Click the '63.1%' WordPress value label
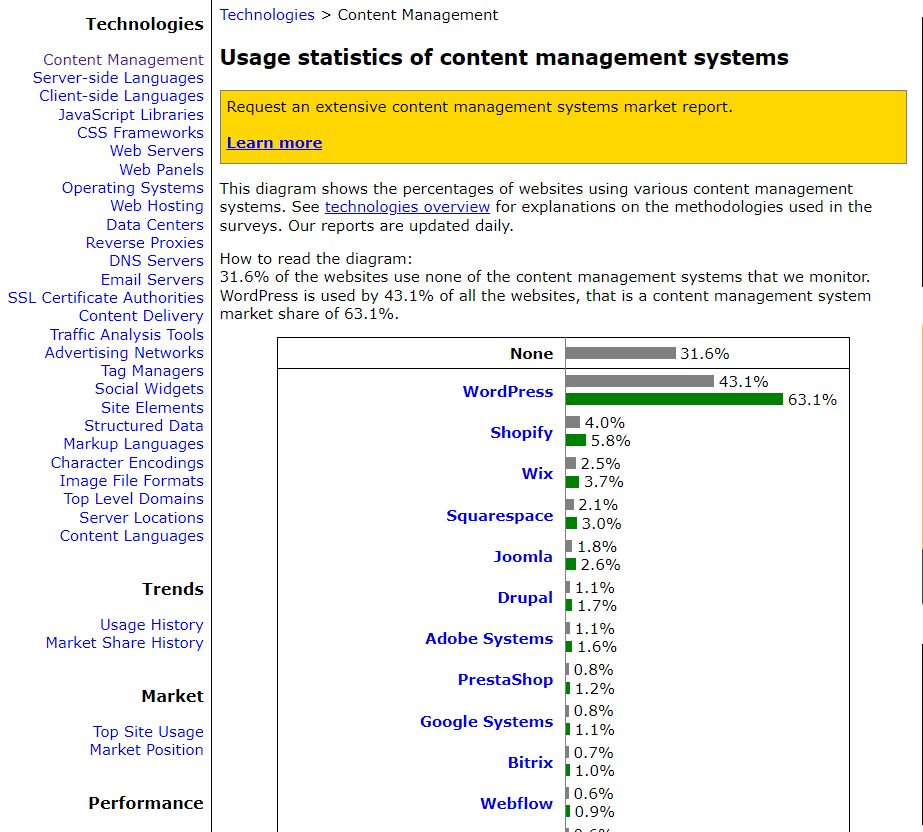 pyautogui.click(x=812, y=400)
